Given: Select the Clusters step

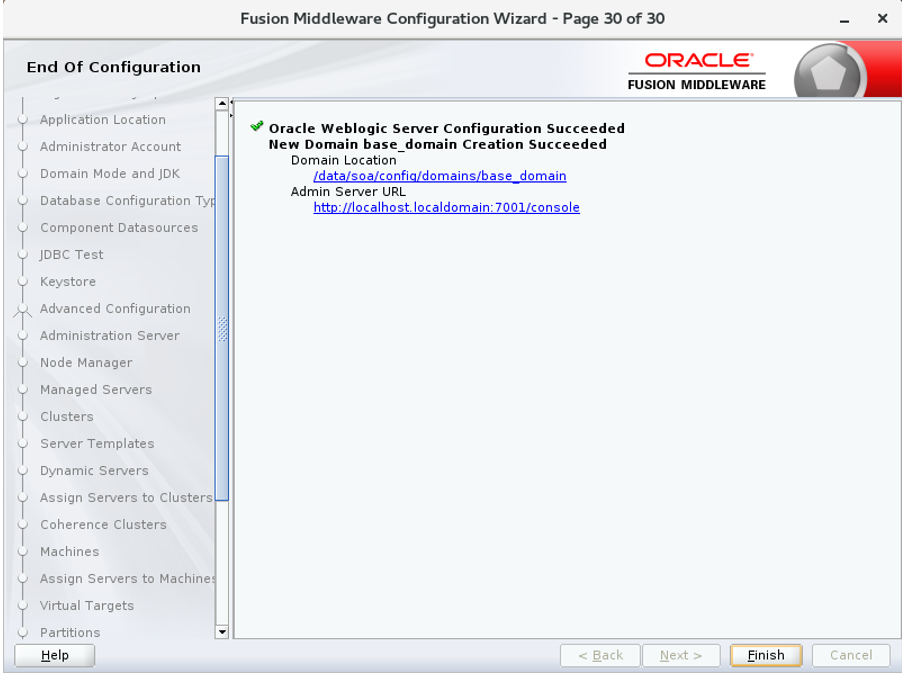Looking at the screenshot, I should [66, 417].
